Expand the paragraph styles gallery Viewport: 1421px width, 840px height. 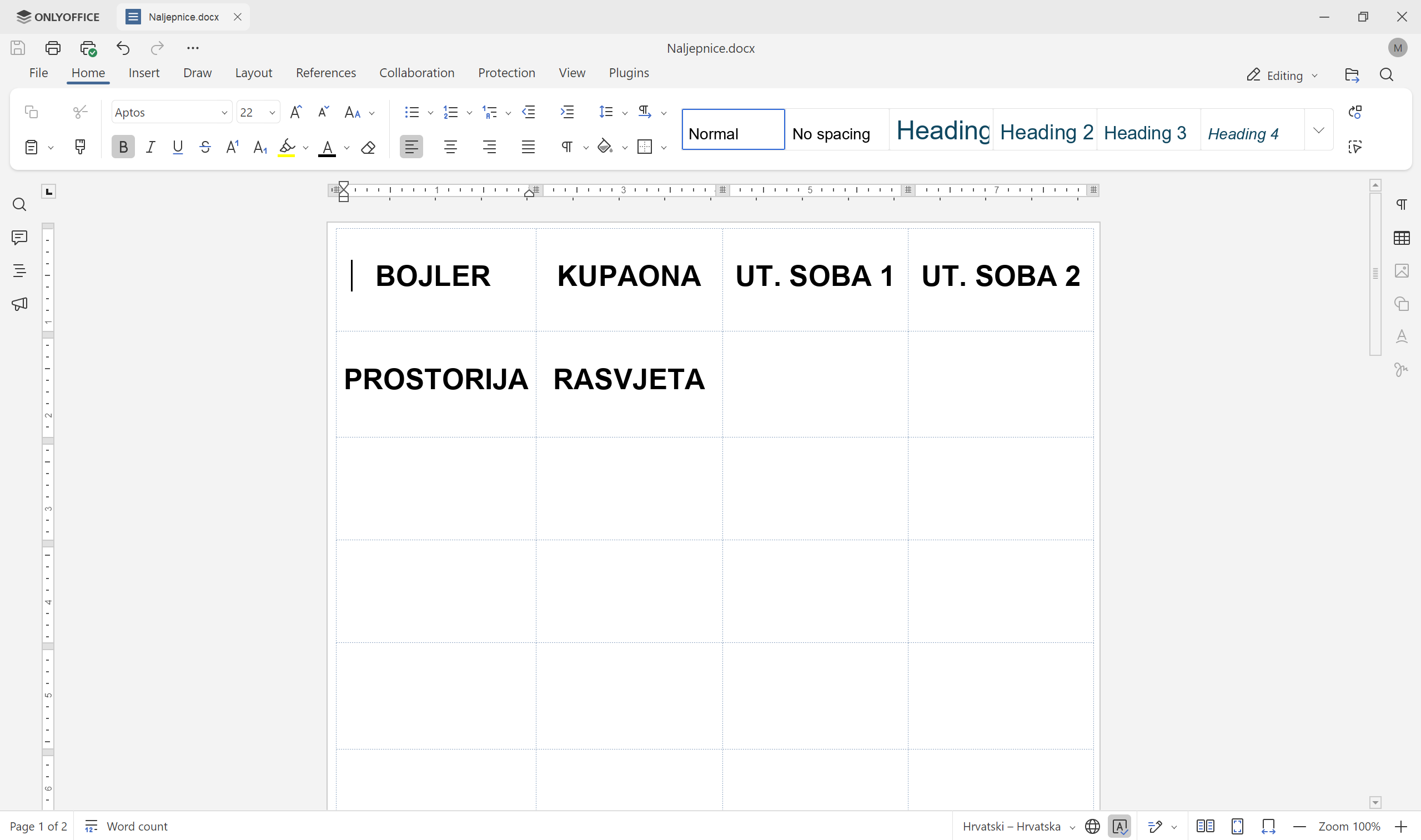point(1318,130)
